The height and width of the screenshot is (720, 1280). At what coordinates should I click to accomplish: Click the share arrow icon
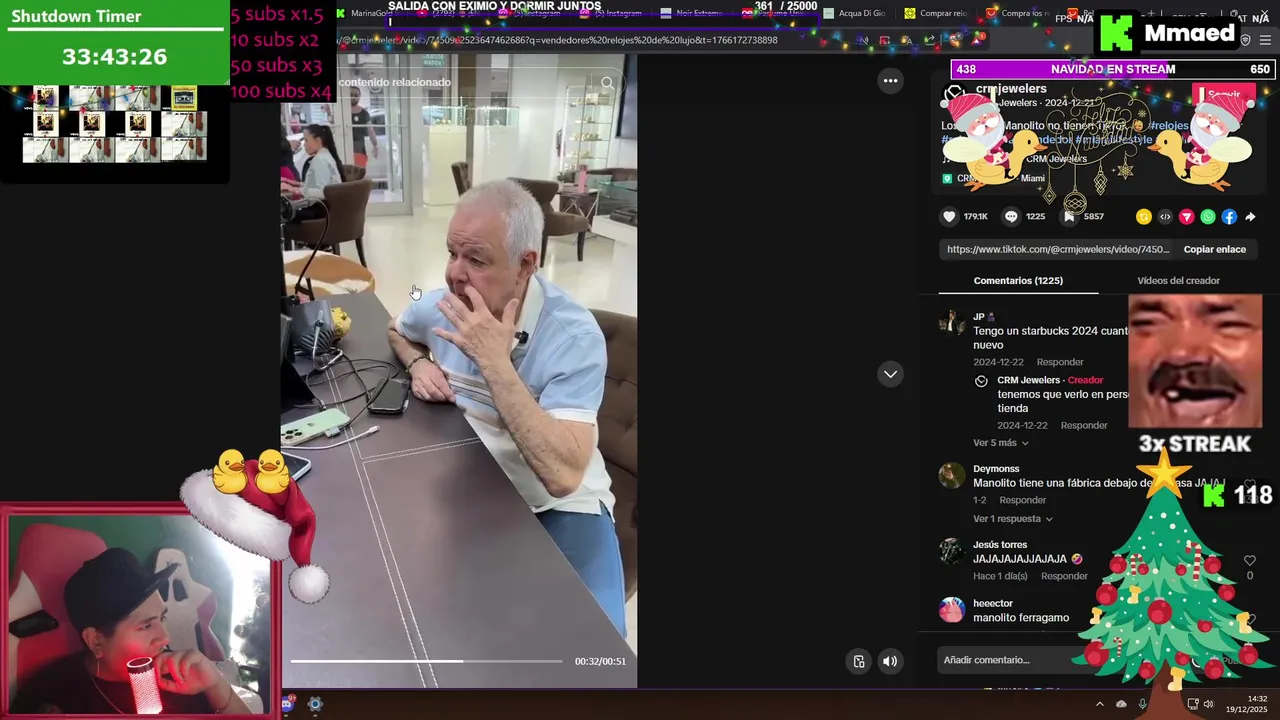[x=1250, y=216]
